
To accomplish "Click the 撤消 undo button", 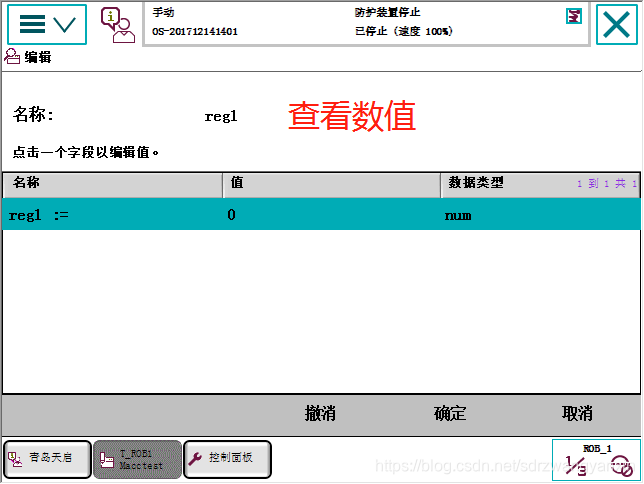I will tap(320, 413).
